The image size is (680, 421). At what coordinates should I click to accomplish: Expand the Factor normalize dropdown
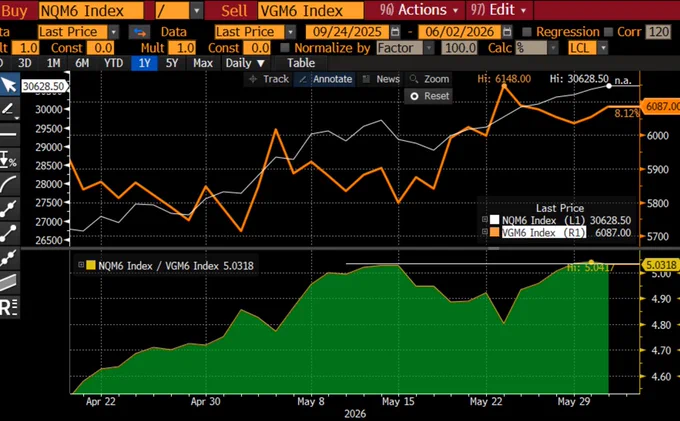(x=428, y=48)
